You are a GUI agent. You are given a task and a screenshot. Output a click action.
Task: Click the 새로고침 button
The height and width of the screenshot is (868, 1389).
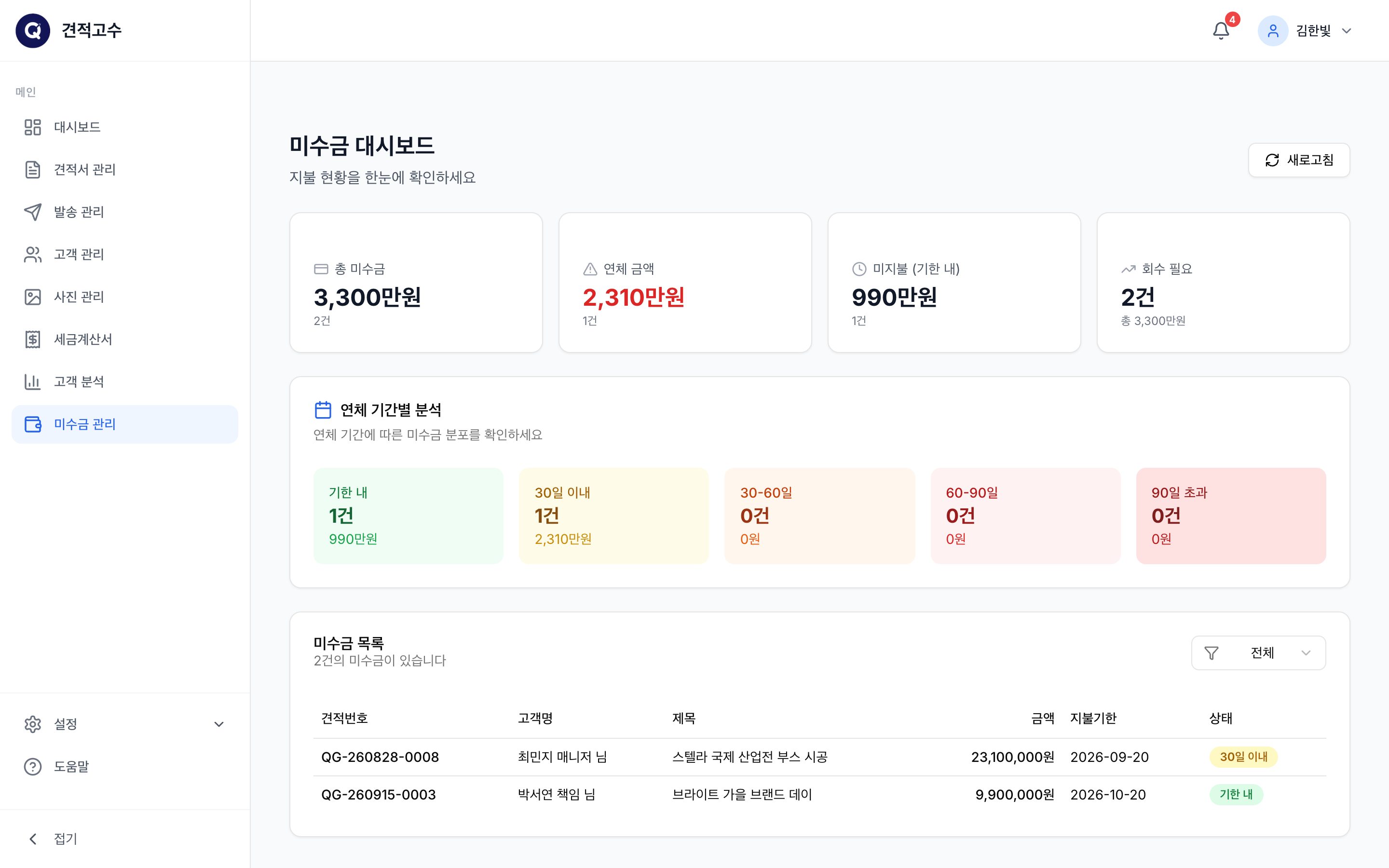click(1299, 160)
